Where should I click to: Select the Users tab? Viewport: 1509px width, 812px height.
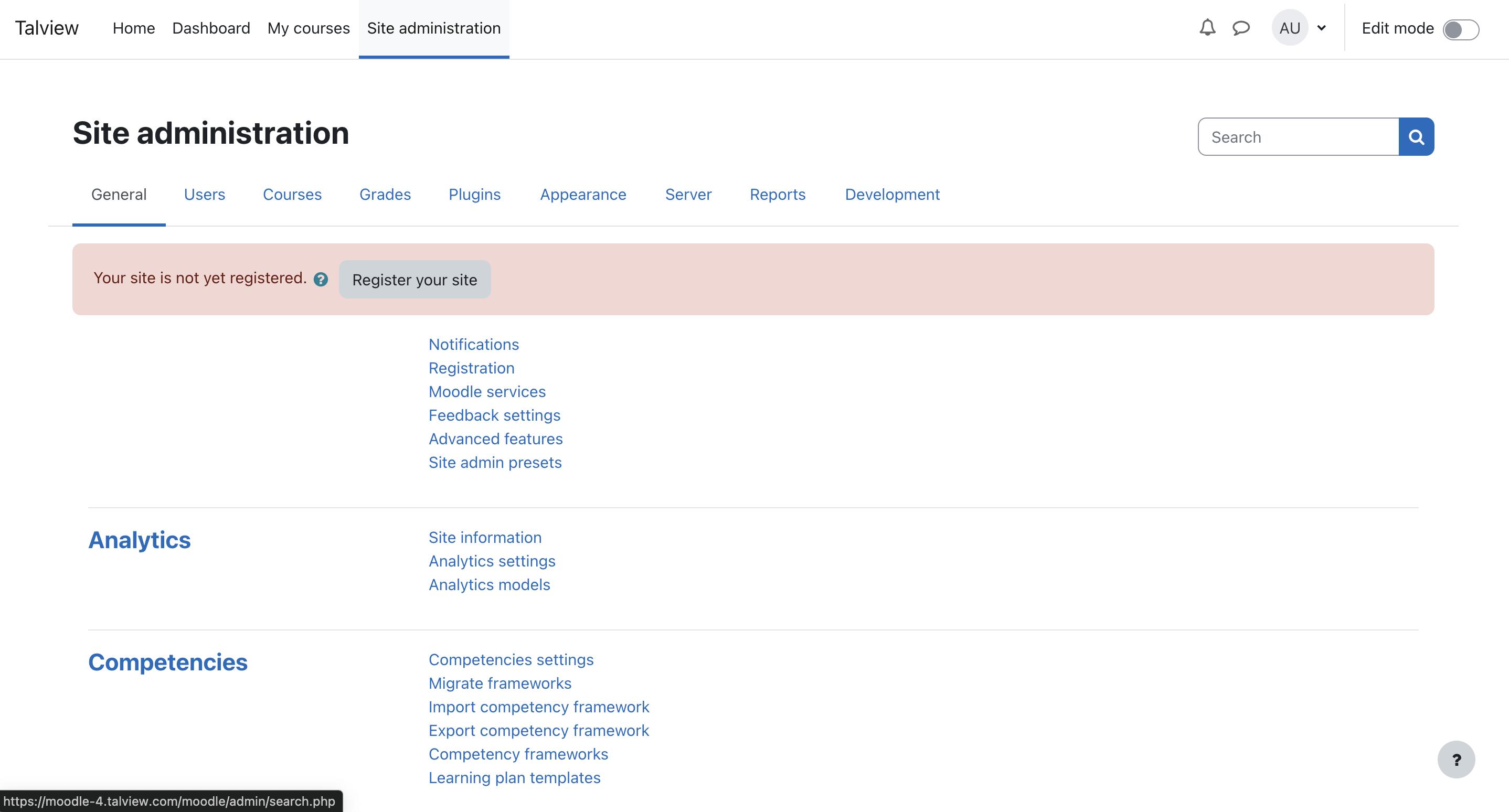coord(205,195)
